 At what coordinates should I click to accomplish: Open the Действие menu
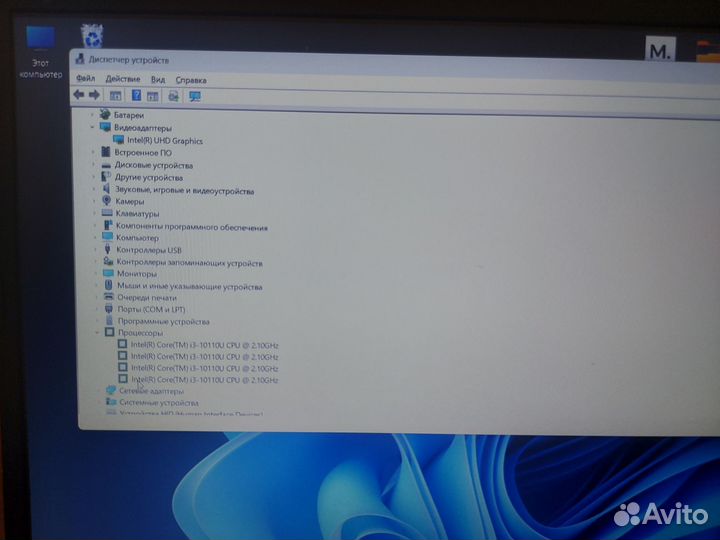coord(123,79)
